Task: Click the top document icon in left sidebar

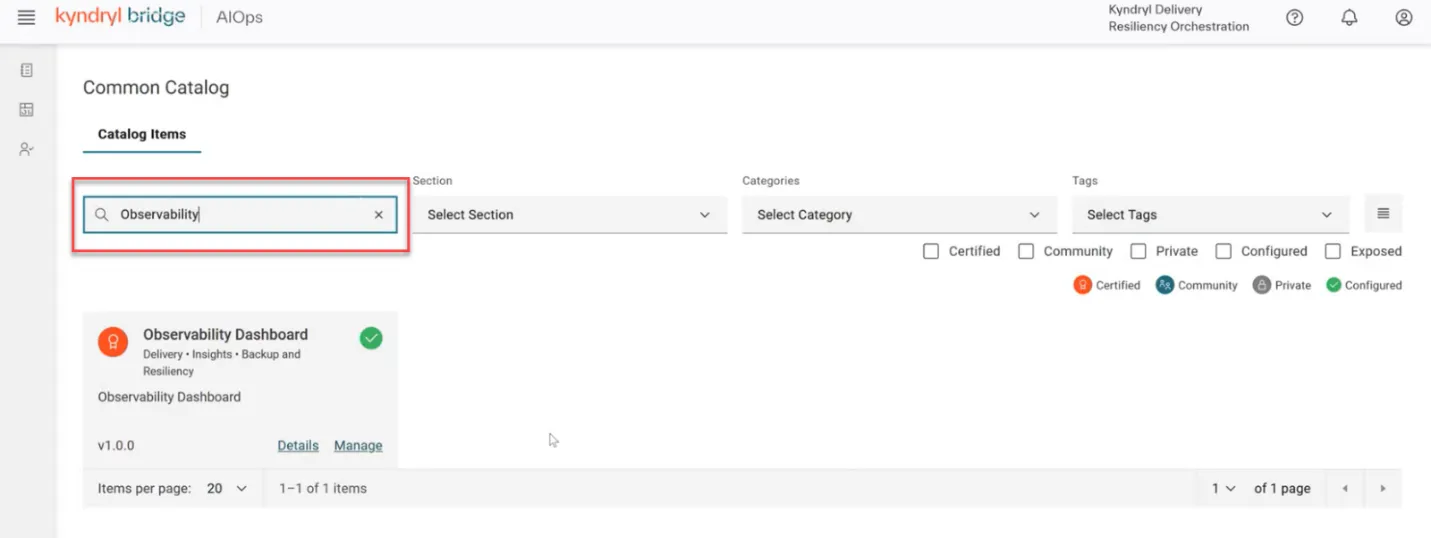Action: (27, 70)
